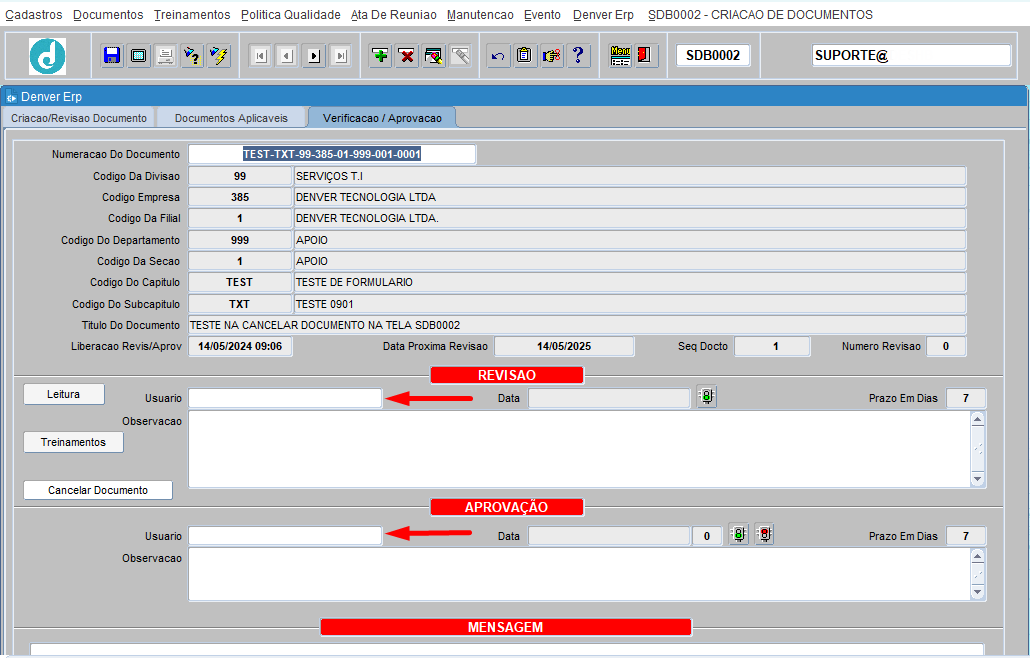
Task: Click the Aprovação Usuario input field
Action: pyautogui.click(x=285, y=536)
